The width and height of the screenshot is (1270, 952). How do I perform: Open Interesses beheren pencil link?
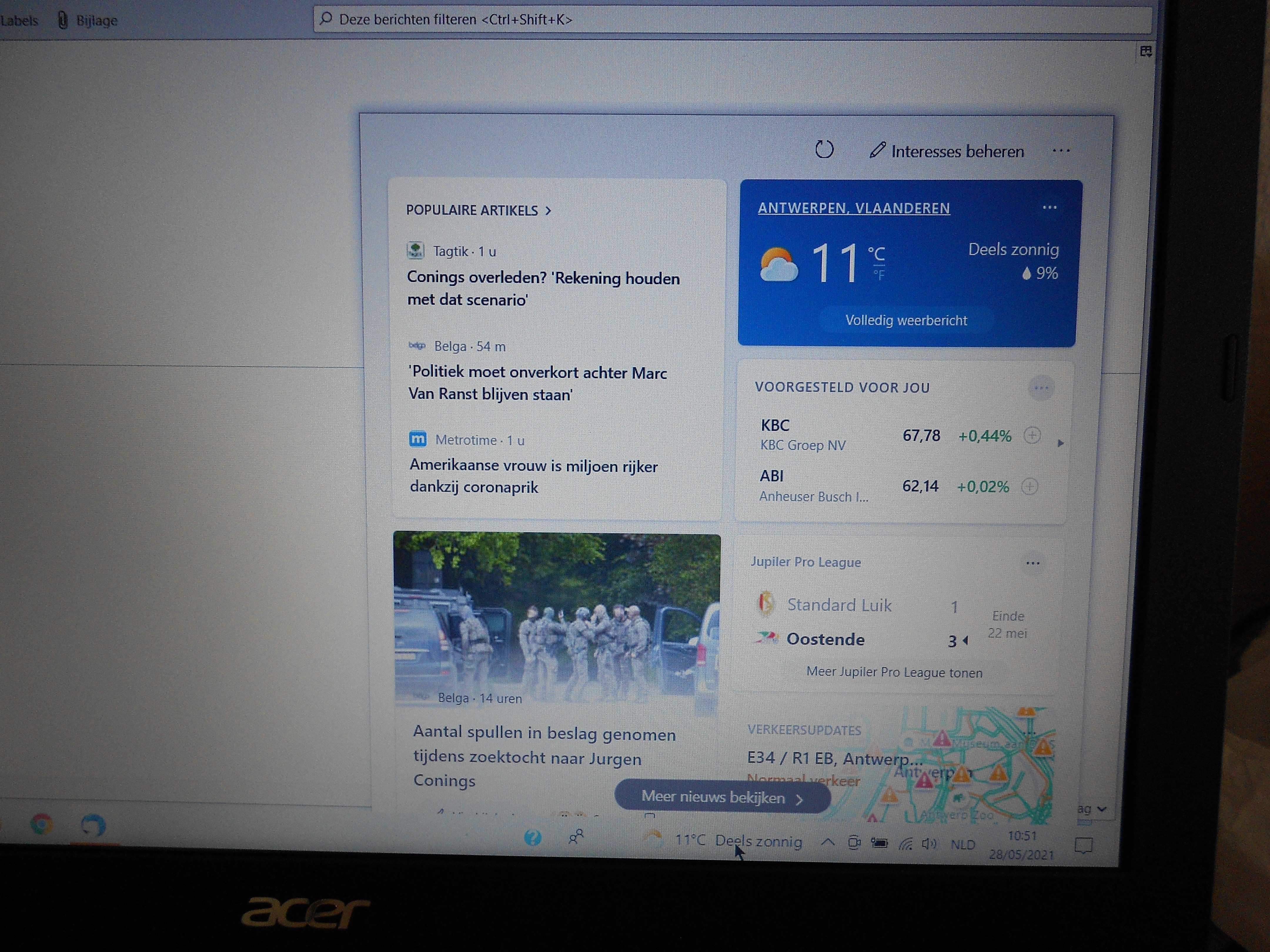pyautogui.click(x=947, y=151)
